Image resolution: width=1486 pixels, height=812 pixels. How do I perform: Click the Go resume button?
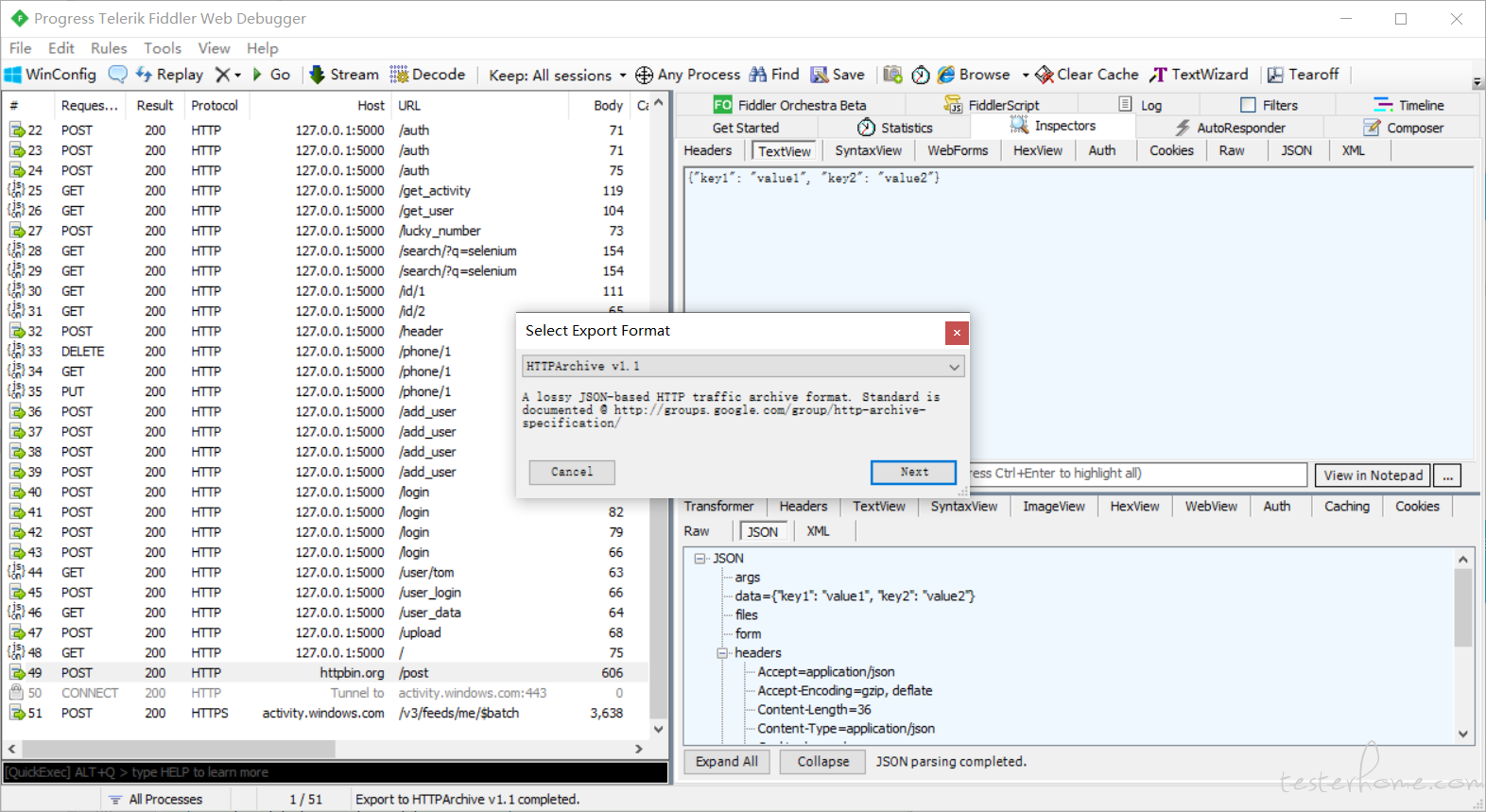271,75
